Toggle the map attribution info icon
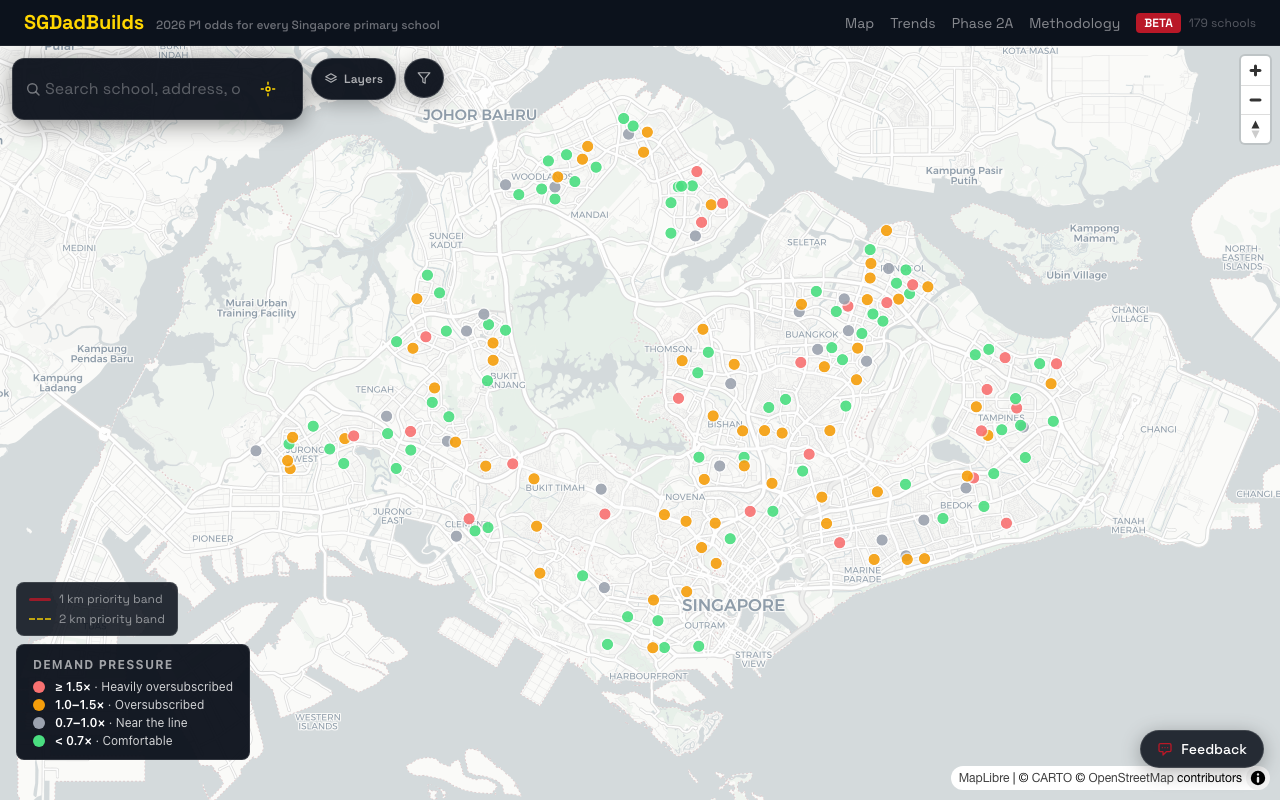Image resolution: width=1280 pixels, height=800 pixels. tap(1258, 778)
